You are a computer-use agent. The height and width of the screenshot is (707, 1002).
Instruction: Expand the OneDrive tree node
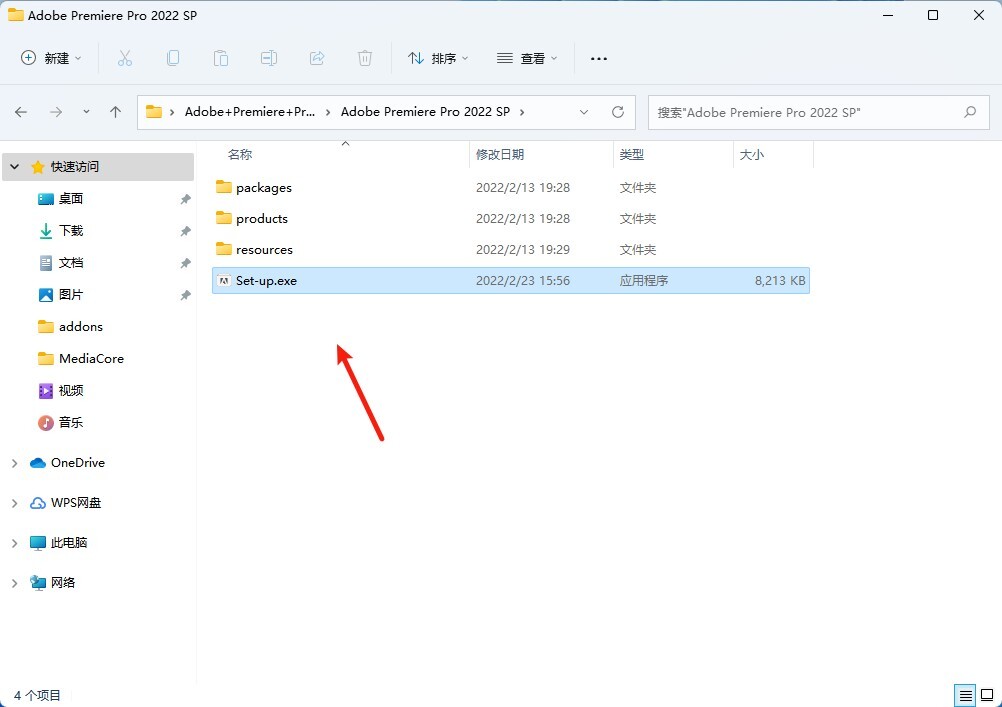tap(15, 463)
